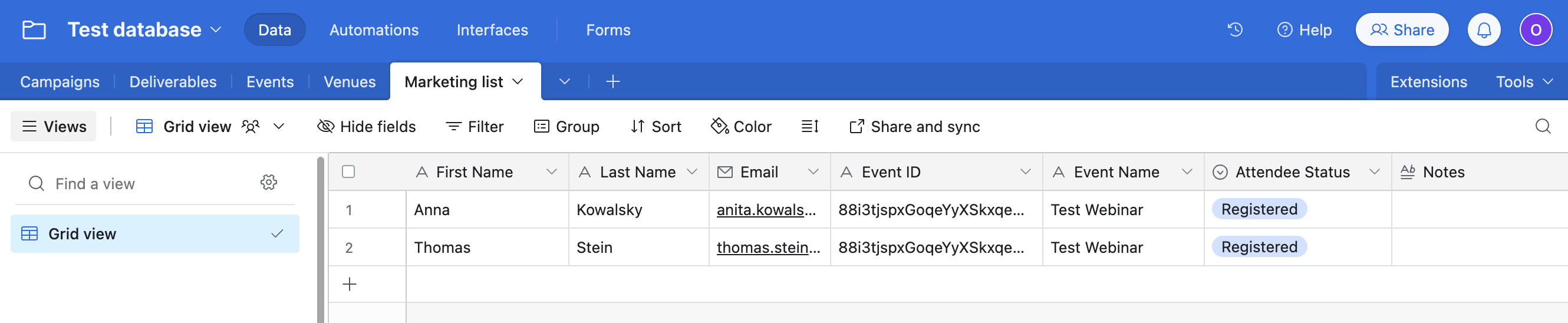Switch to the Venues table
This screenshot has height=323, width=1568.
[350, 81]
